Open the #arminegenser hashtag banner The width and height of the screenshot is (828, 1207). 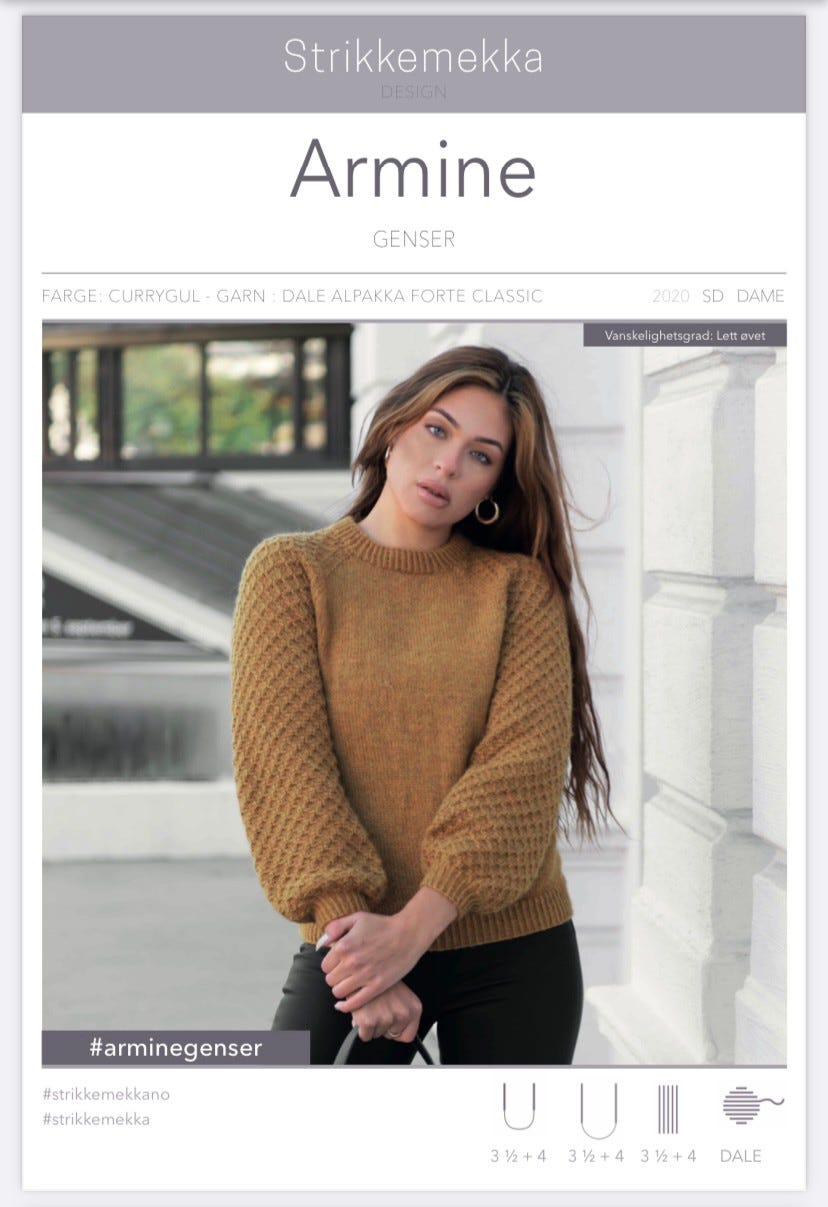[176, 1048]
